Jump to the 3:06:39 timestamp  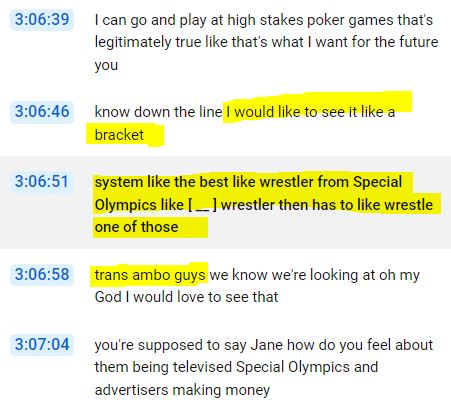[42, 19]
